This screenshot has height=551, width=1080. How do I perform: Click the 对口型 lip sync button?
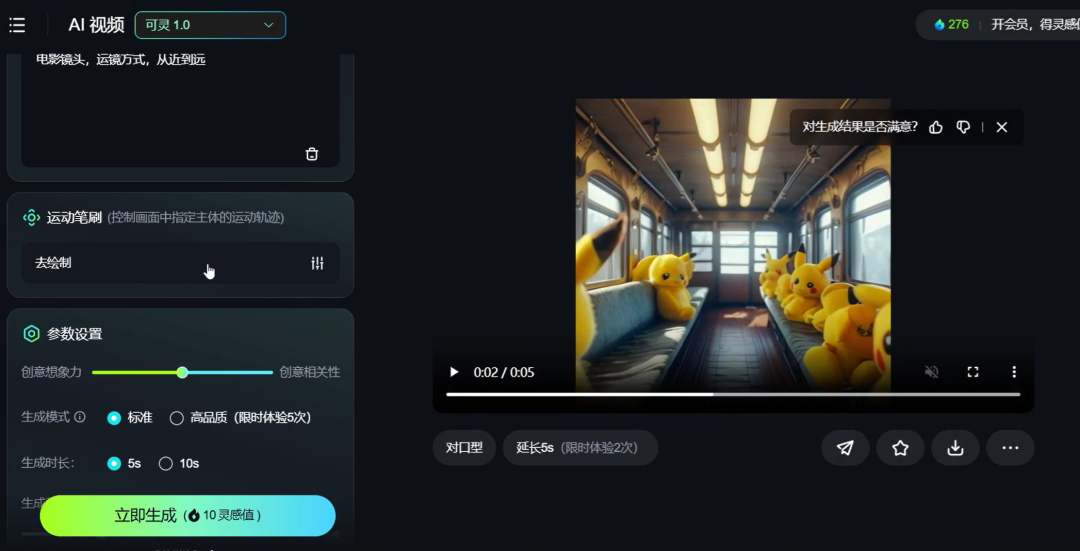coord(464,448)
